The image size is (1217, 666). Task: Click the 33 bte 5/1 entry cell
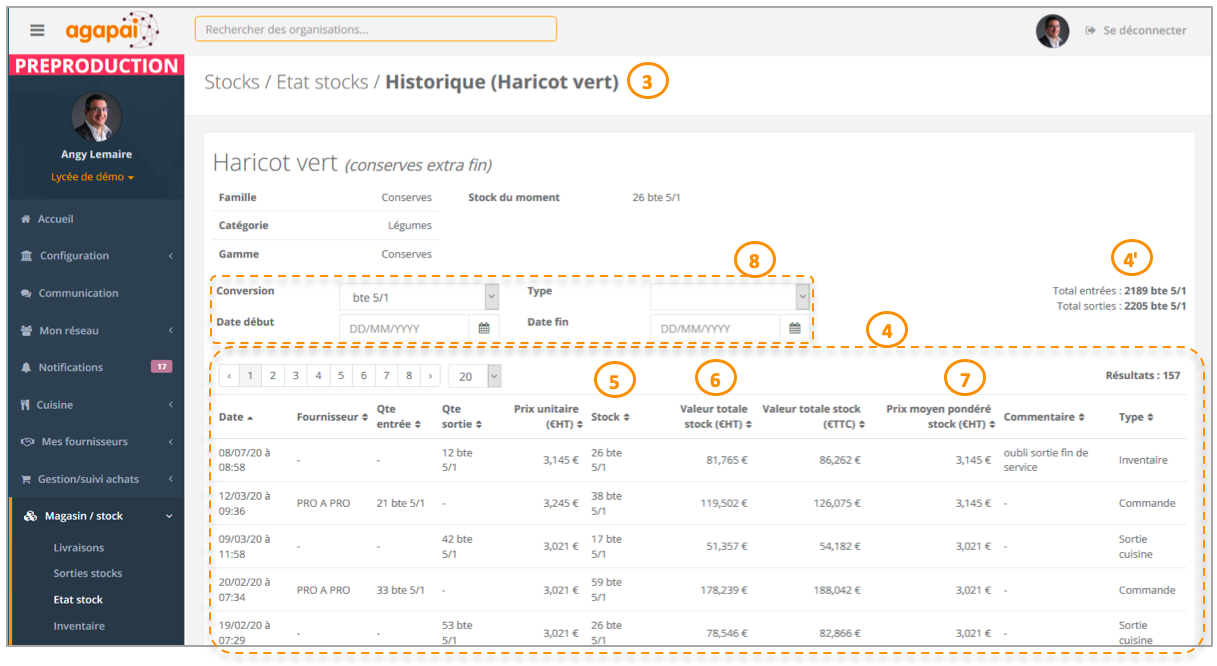pos(401,590)
